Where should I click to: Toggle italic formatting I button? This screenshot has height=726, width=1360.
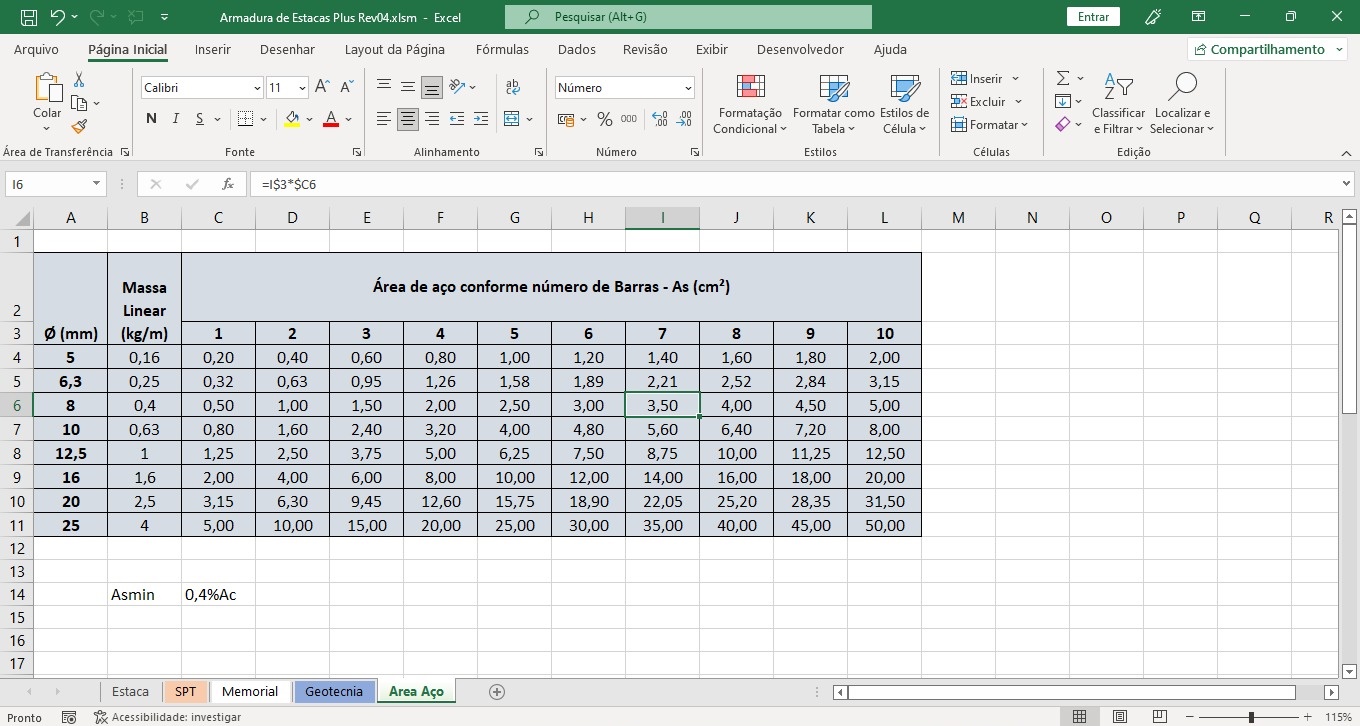click(x=176, y=119)
